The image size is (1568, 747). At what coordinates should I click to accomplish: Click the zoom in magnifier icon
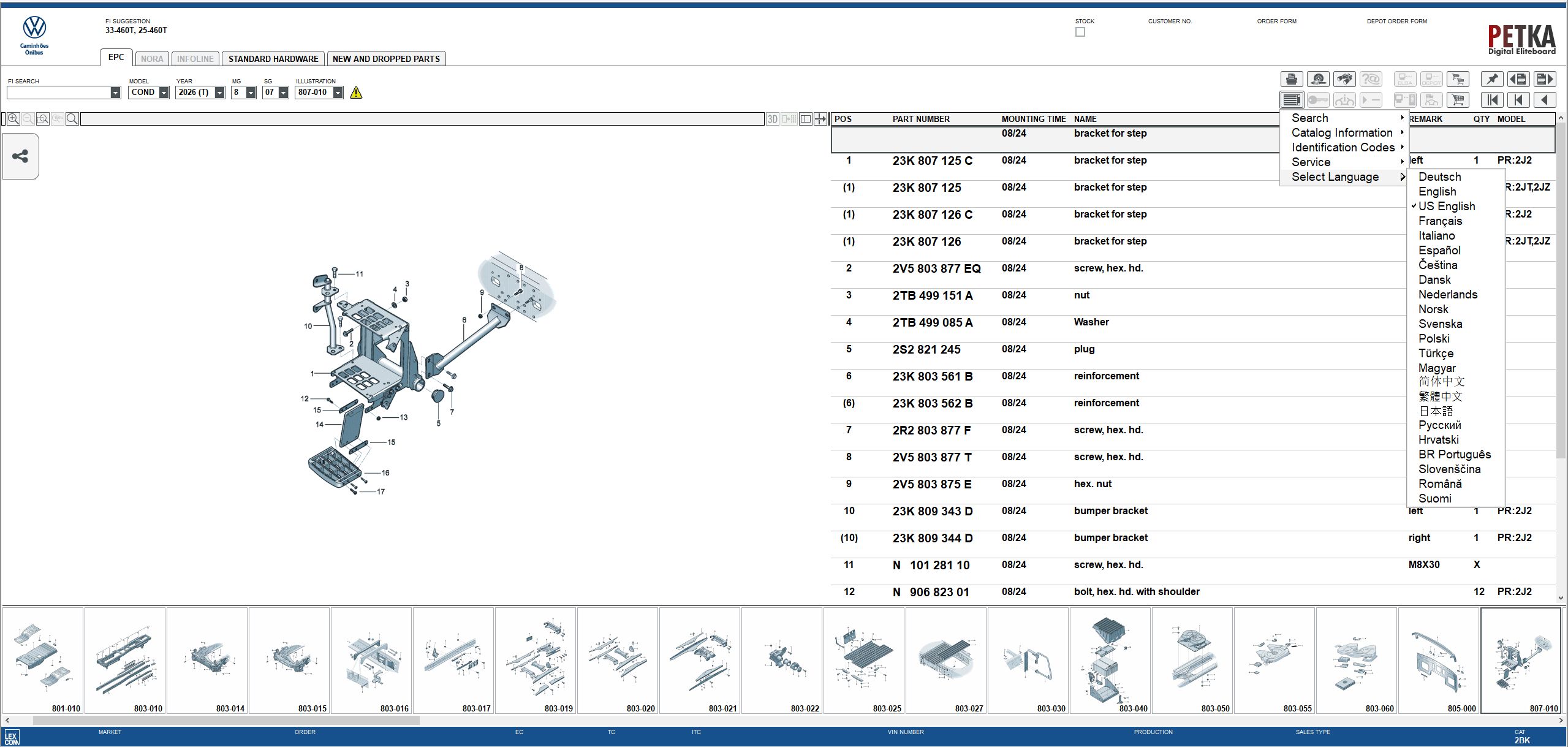pyautogui.click(x=13, y=118)
